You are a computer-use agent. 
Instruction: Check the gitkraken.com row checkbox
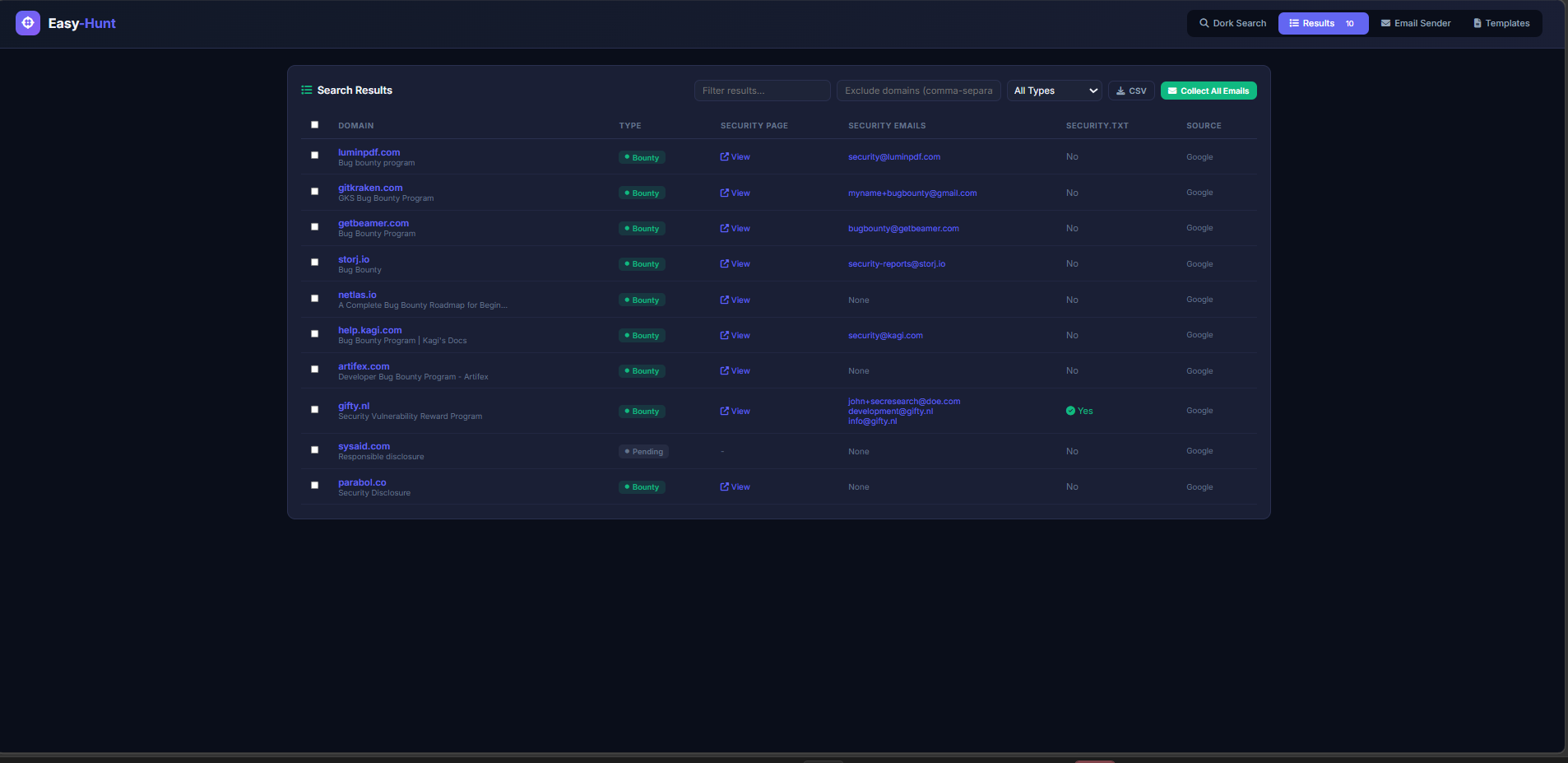314,191
